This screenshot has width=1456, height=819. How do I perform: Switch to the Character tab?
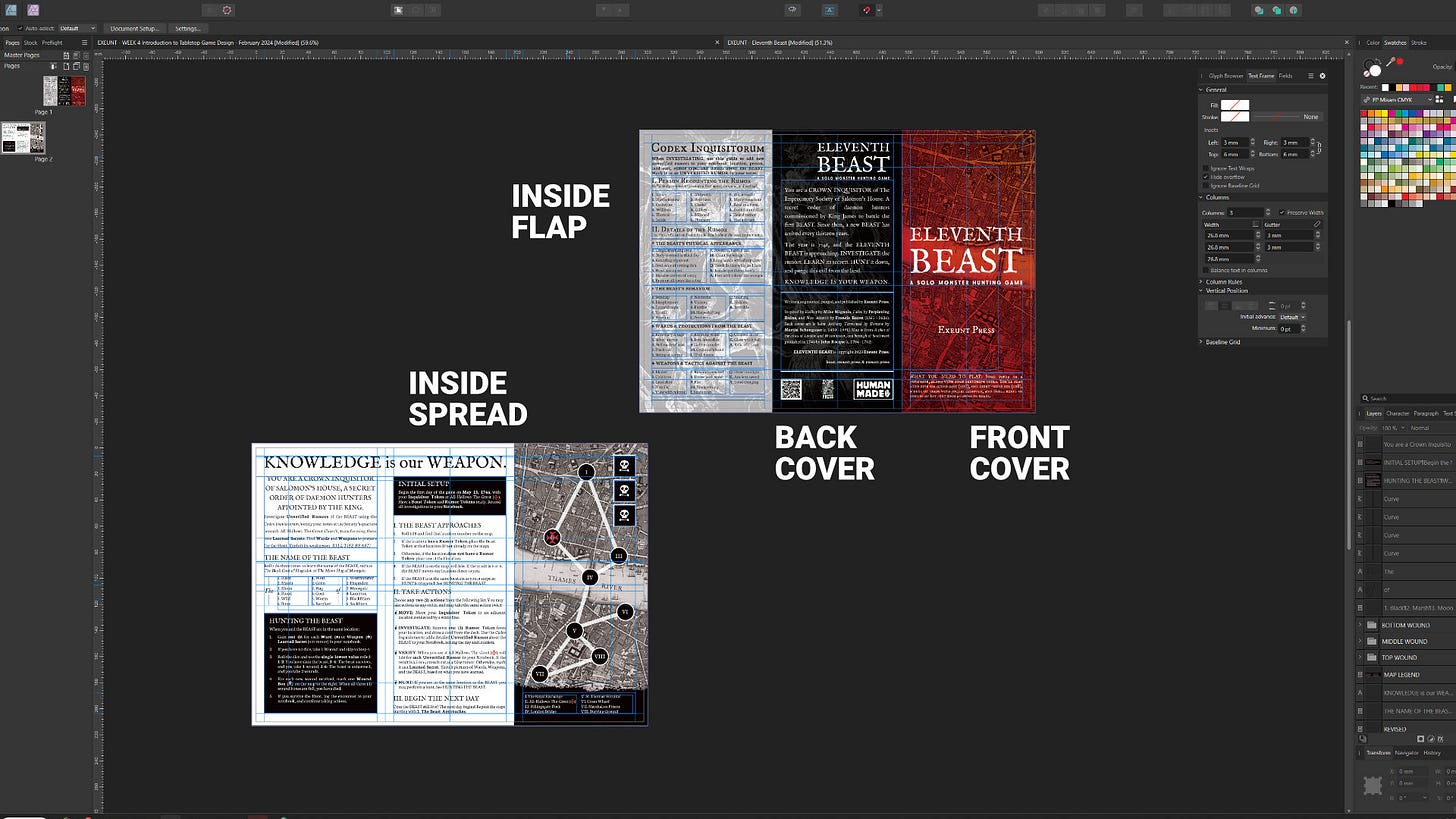point(1397,413)
